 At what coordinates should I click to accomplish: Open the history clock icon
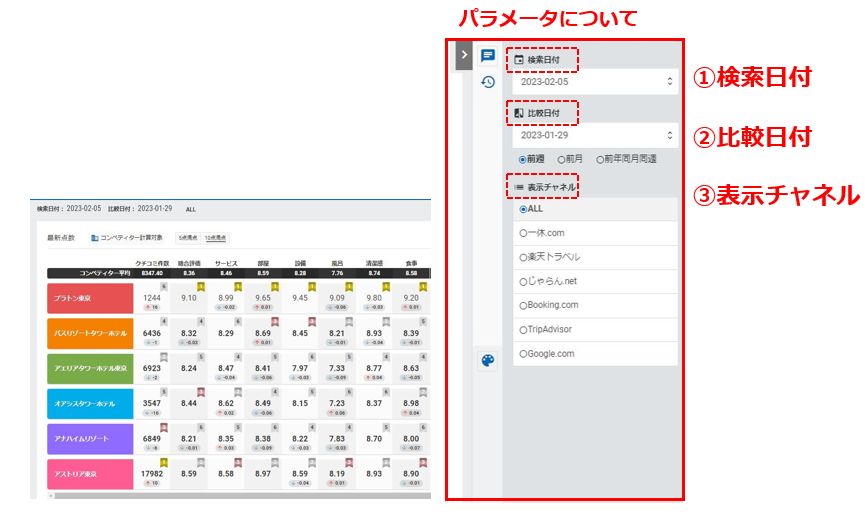[487, 82]
